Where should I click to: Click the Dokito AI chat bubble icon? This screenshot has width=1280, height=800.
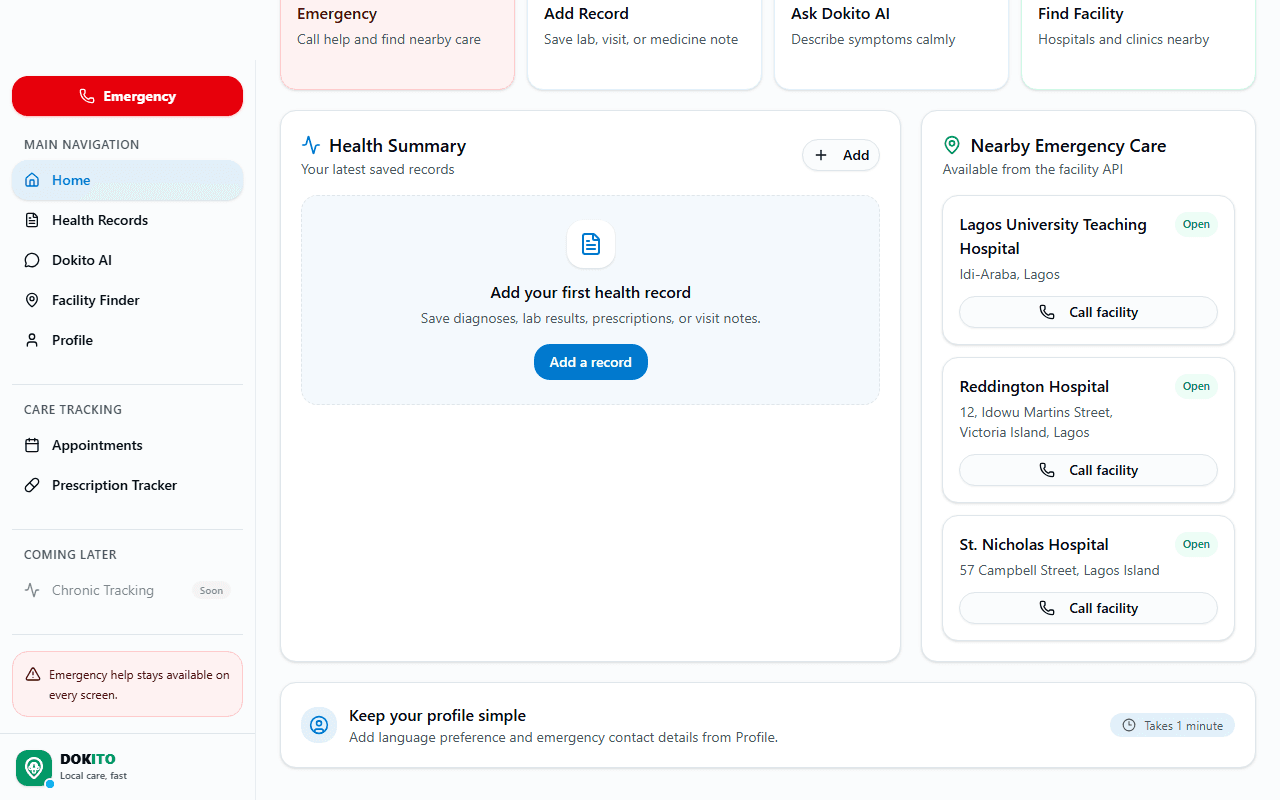point(32,260)
